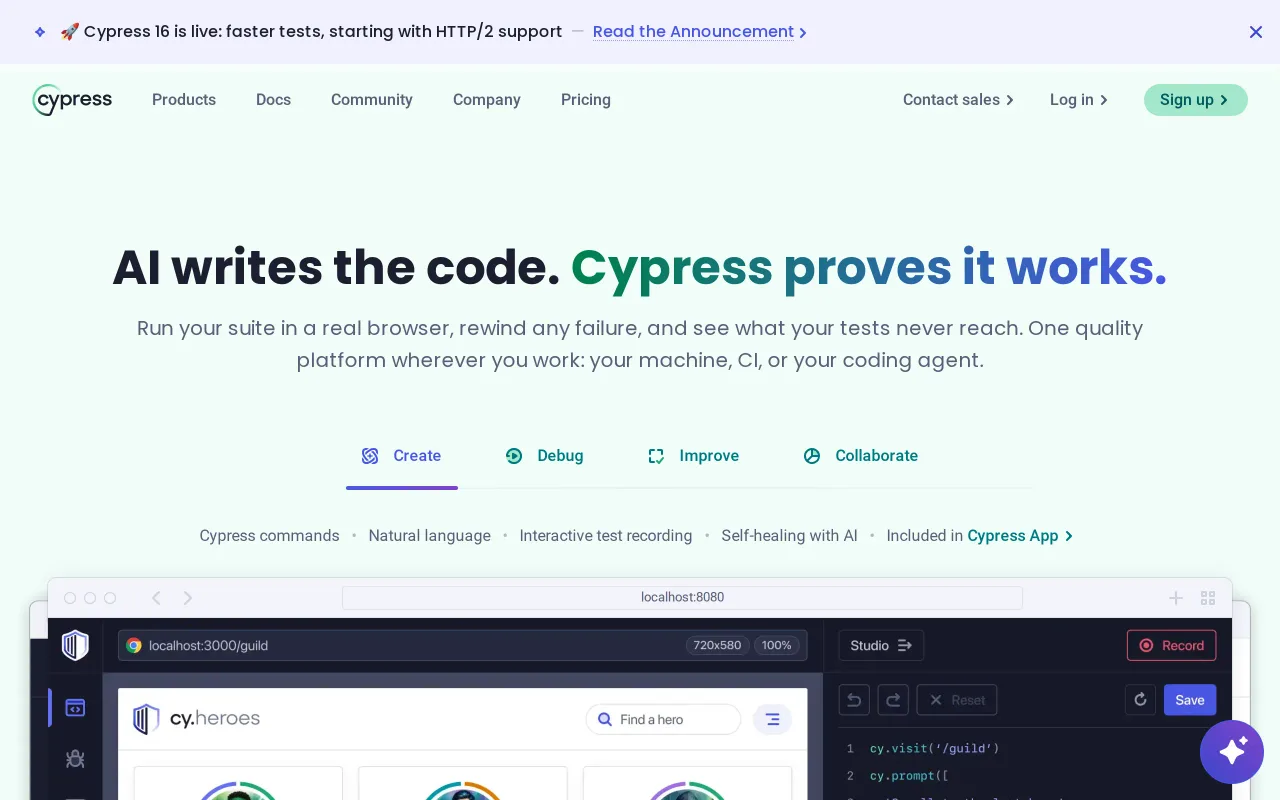The image size is (1280, 800).
Task: Open the Community menu
Action: 372,100
